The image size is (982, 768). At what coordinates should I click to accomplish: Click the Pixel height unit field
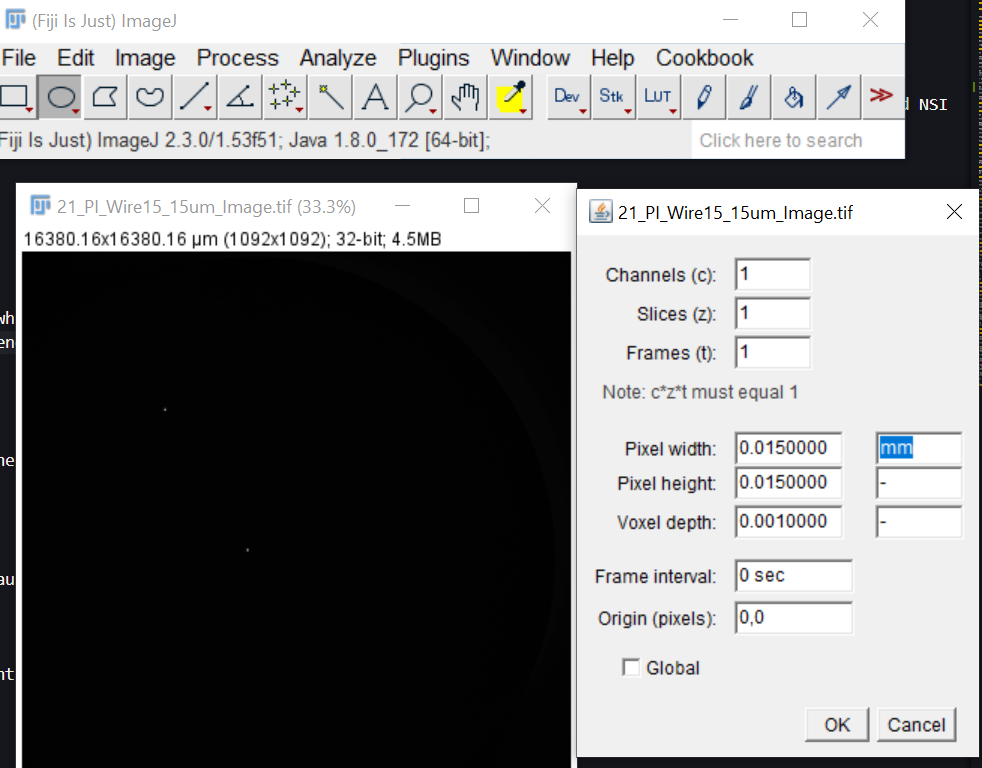(918, 483)
